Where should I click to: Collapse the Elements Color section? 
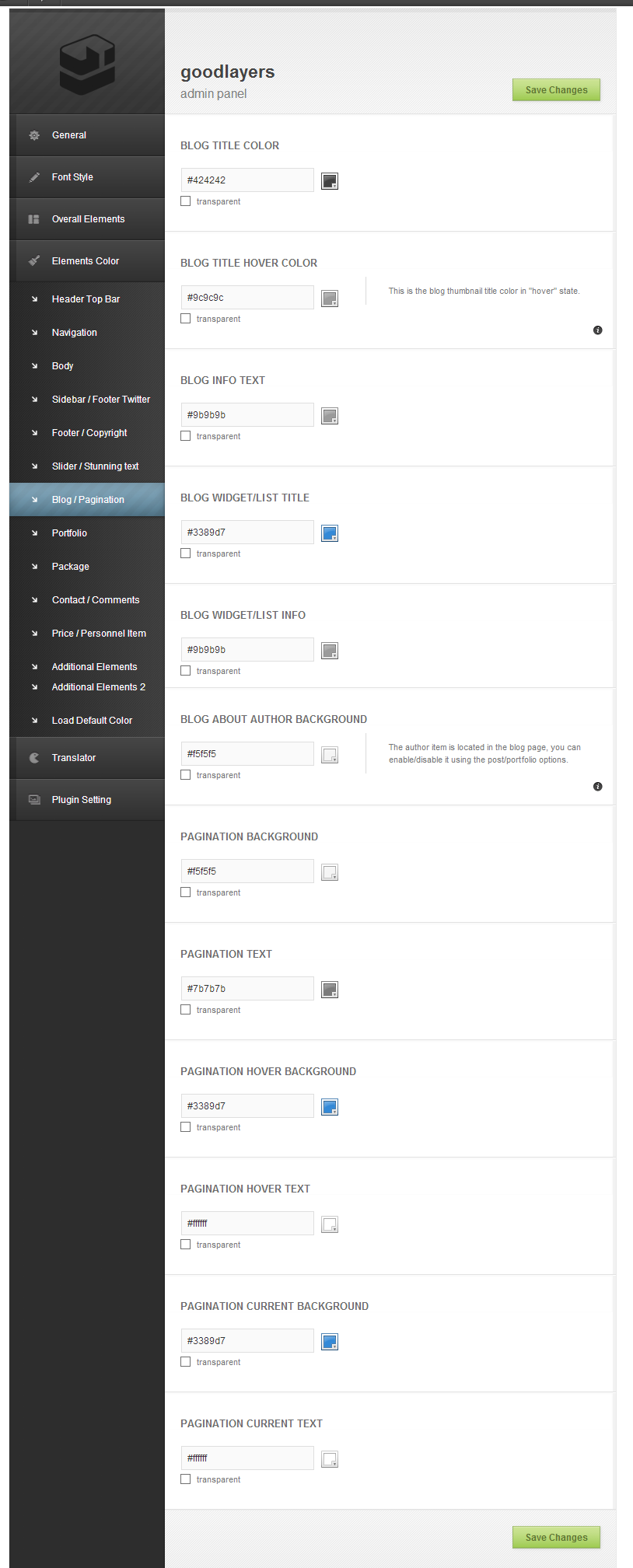click(87, 261)
